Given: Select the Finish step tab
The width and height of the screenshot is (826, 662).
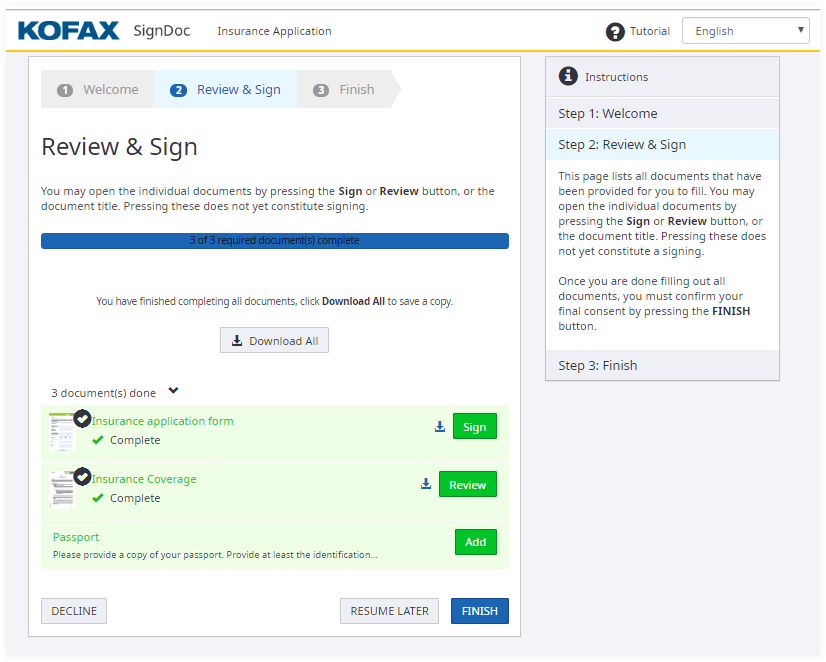Looking at the screenshot, I should pyautogui.click(x=345, y=90).
